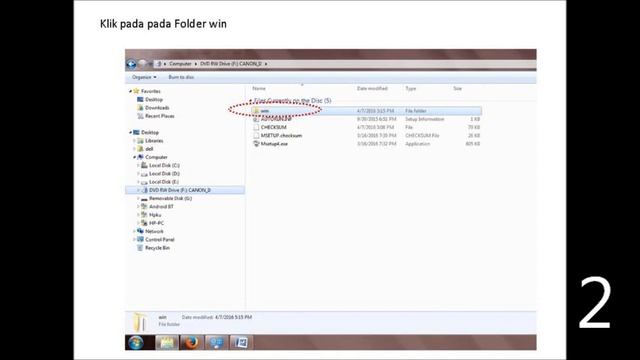The width and height of the screenshot is (640, 360).
Task: Select the AUTORUN.INF file
Action: point(276,119)
